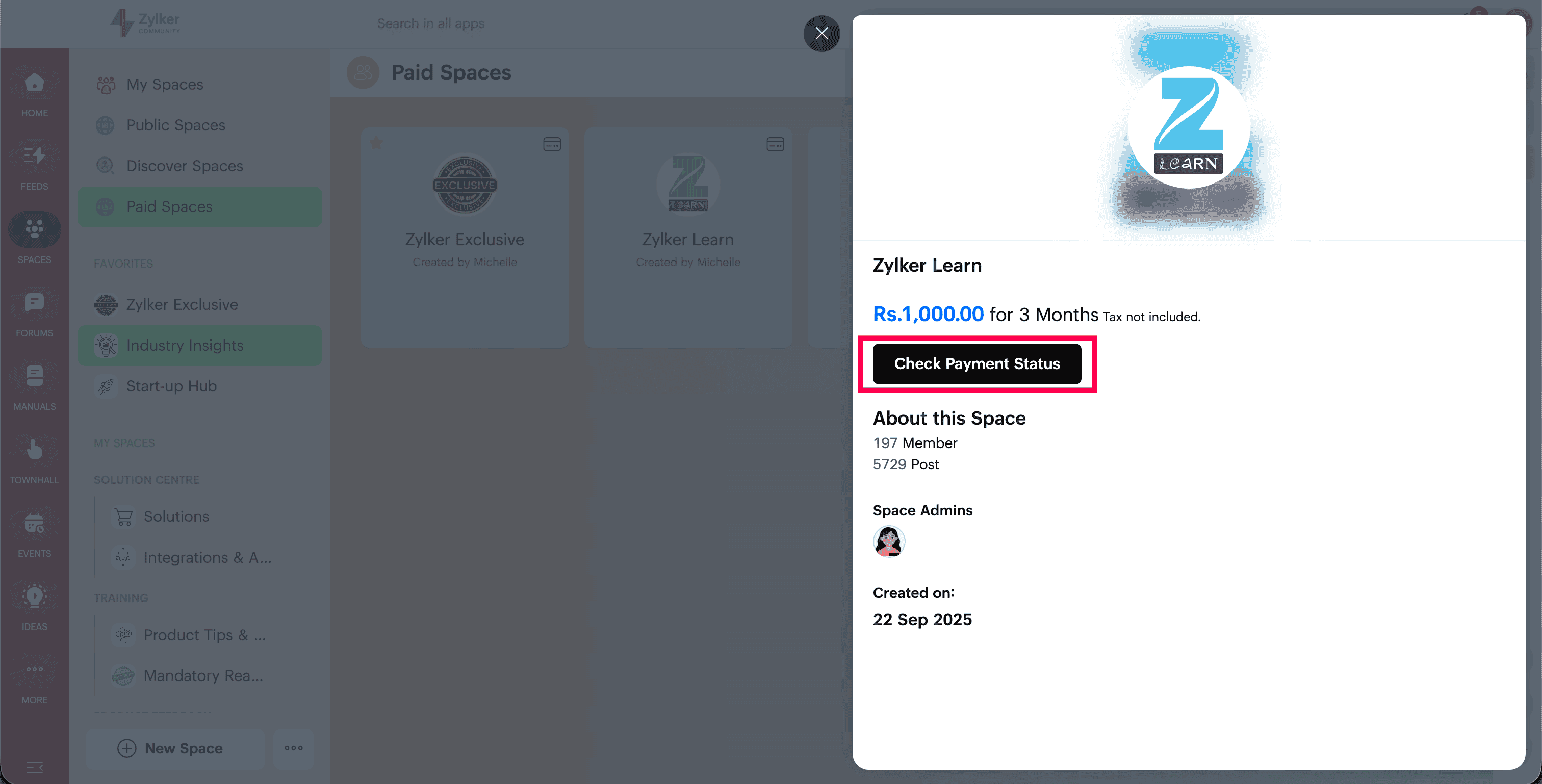The height and width of the screenshot is (784, 1542).
Task: Click the space admin avatar
Action: click(x=888, y=542)
